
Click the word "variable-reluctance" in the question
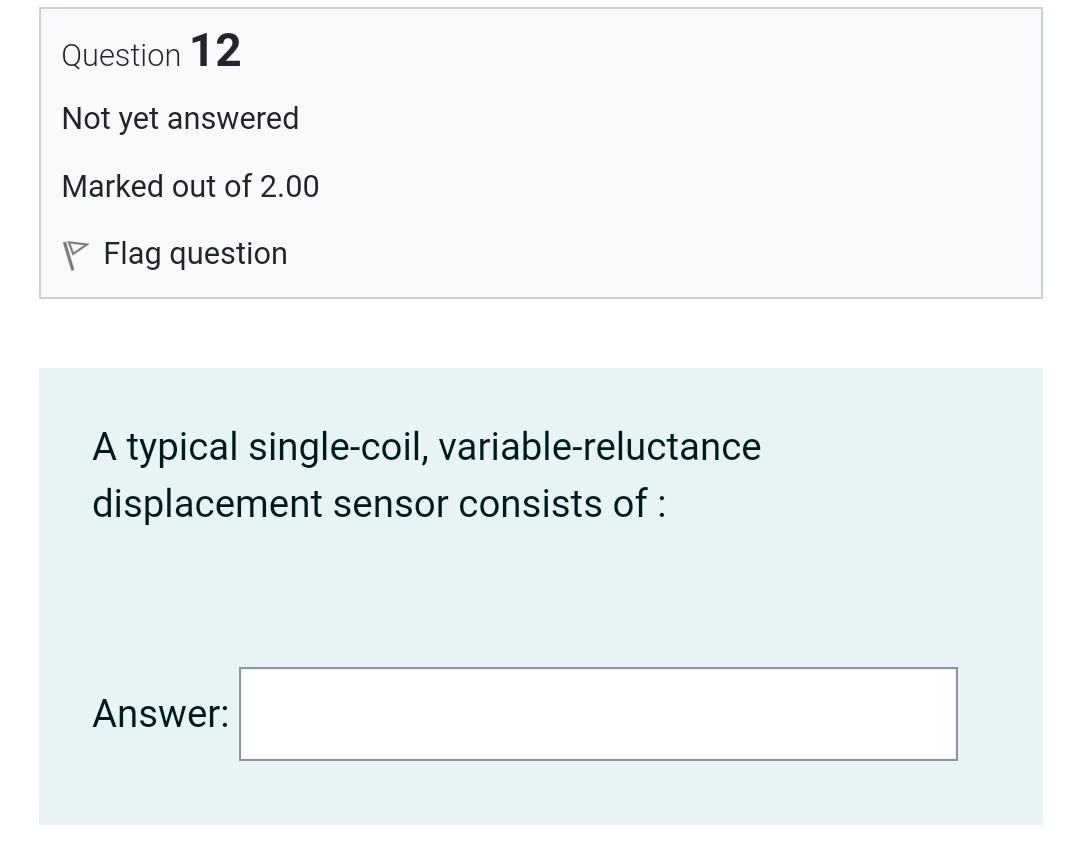point(599,447)
